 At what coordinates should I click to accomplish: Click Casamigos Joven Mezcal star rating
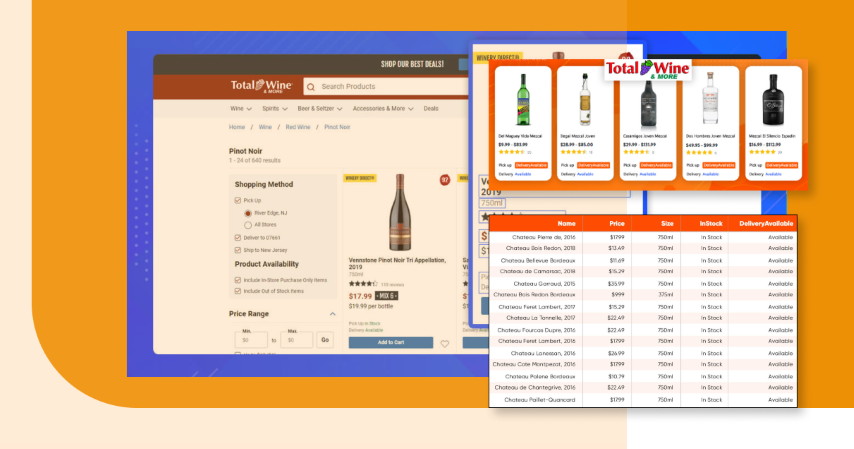[636, 153]
